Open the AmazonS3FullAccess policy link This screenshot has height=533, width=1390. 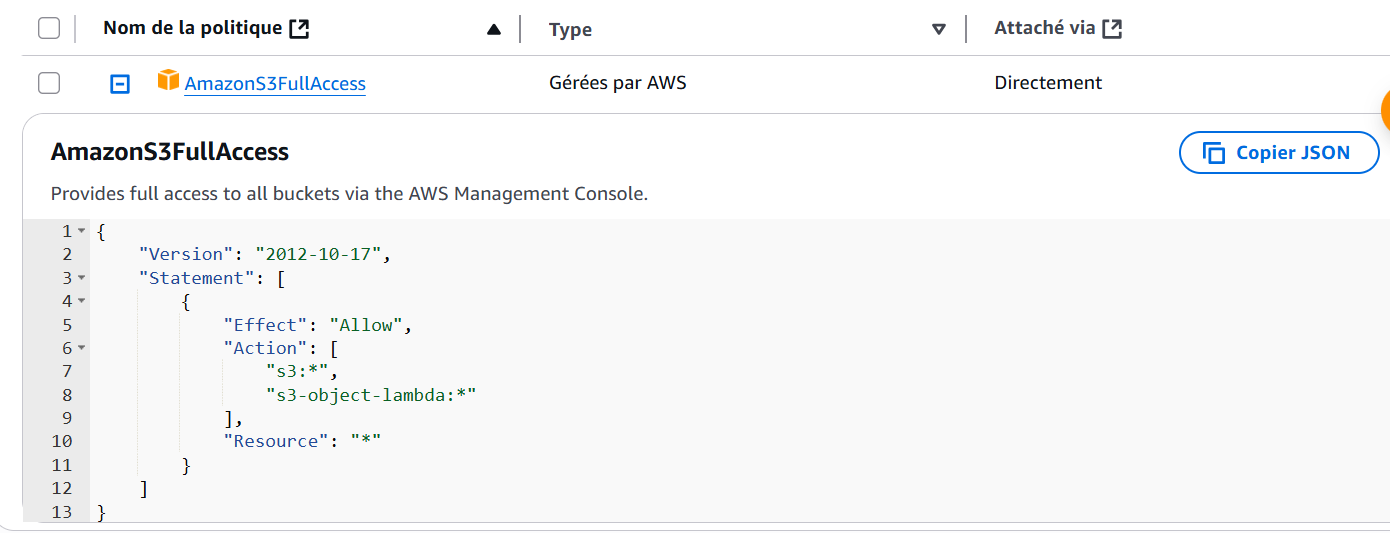(x=275, y=84)
